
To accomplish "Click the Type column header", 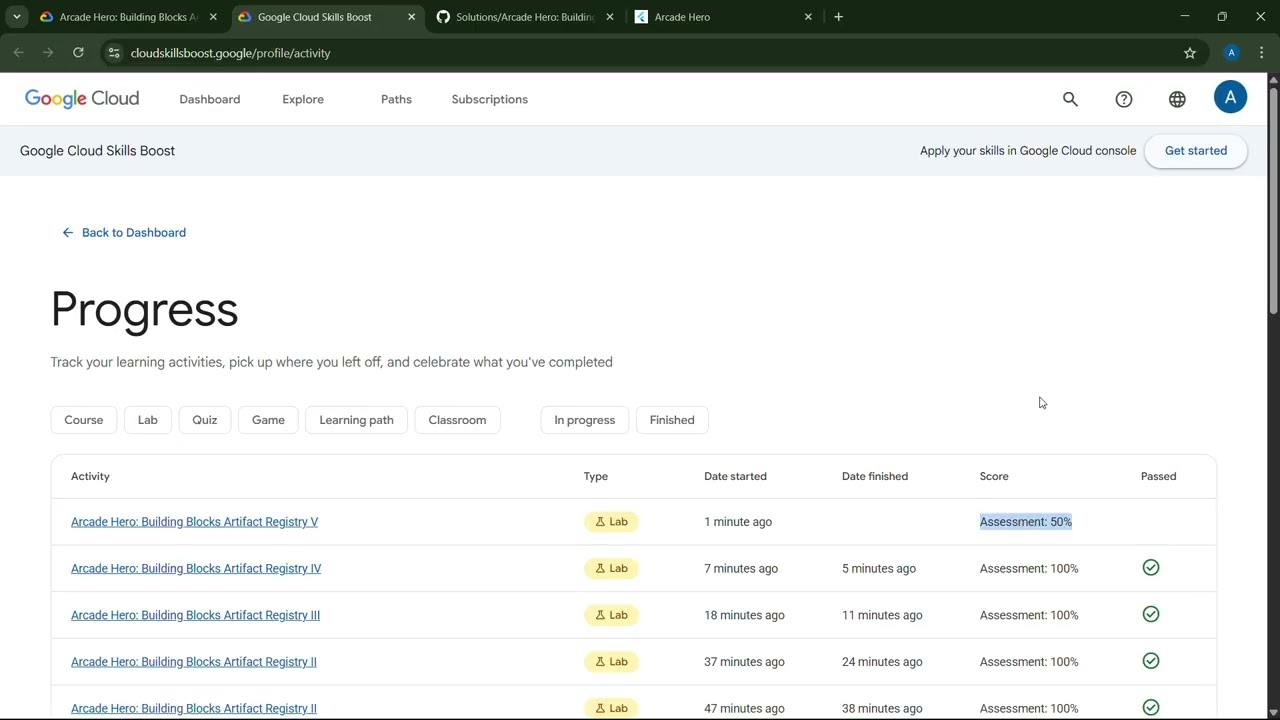I will click(x=596, y=476).
